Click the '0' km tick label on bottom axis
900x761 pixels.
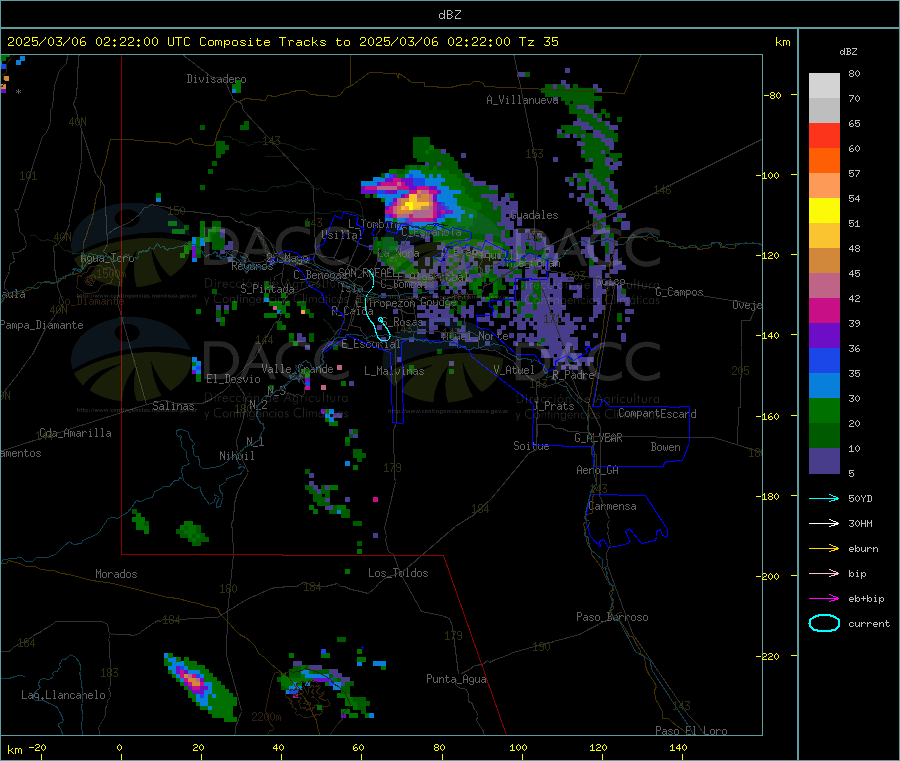pyautogui.click(x=119, y=747)
